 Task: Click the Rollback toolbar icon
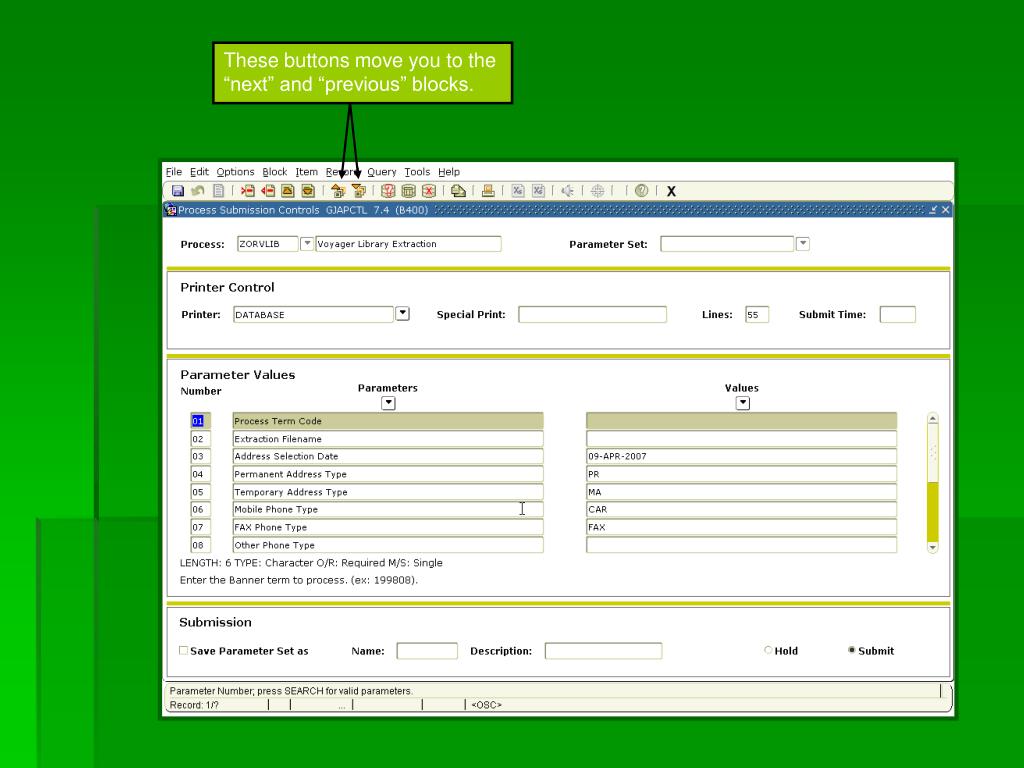click(x=198, y=191)
